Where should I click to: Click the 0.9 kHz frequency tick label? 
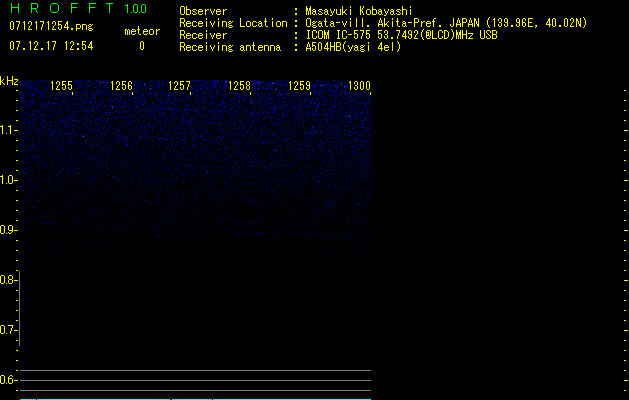[x=9, y=229]
